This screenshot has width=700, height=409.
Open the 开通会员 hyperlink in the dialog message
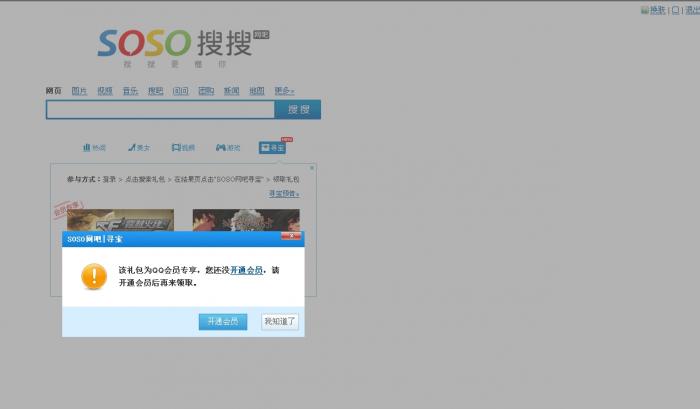click(246, 270)
